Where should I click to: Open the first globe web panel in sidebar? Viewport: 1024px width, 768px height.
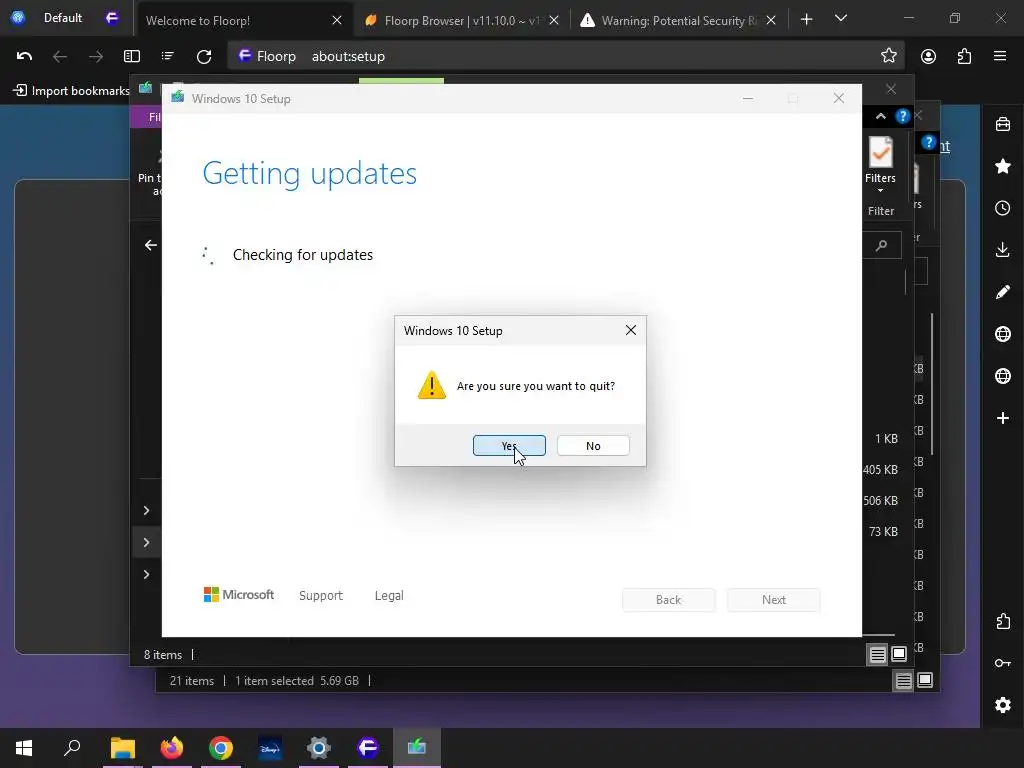1002,334
